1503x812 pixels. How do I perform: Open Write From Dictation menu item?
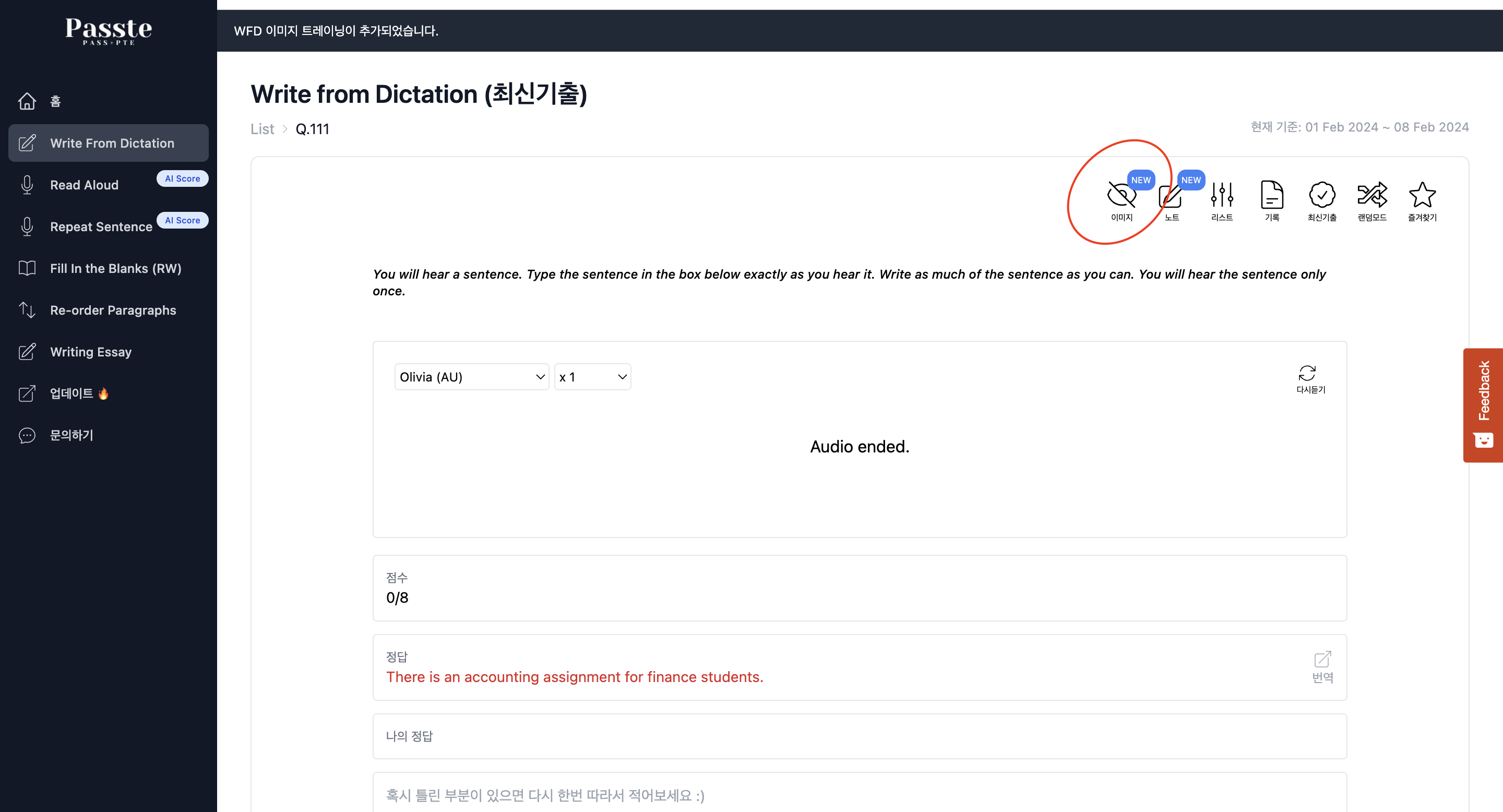[109, 143]
